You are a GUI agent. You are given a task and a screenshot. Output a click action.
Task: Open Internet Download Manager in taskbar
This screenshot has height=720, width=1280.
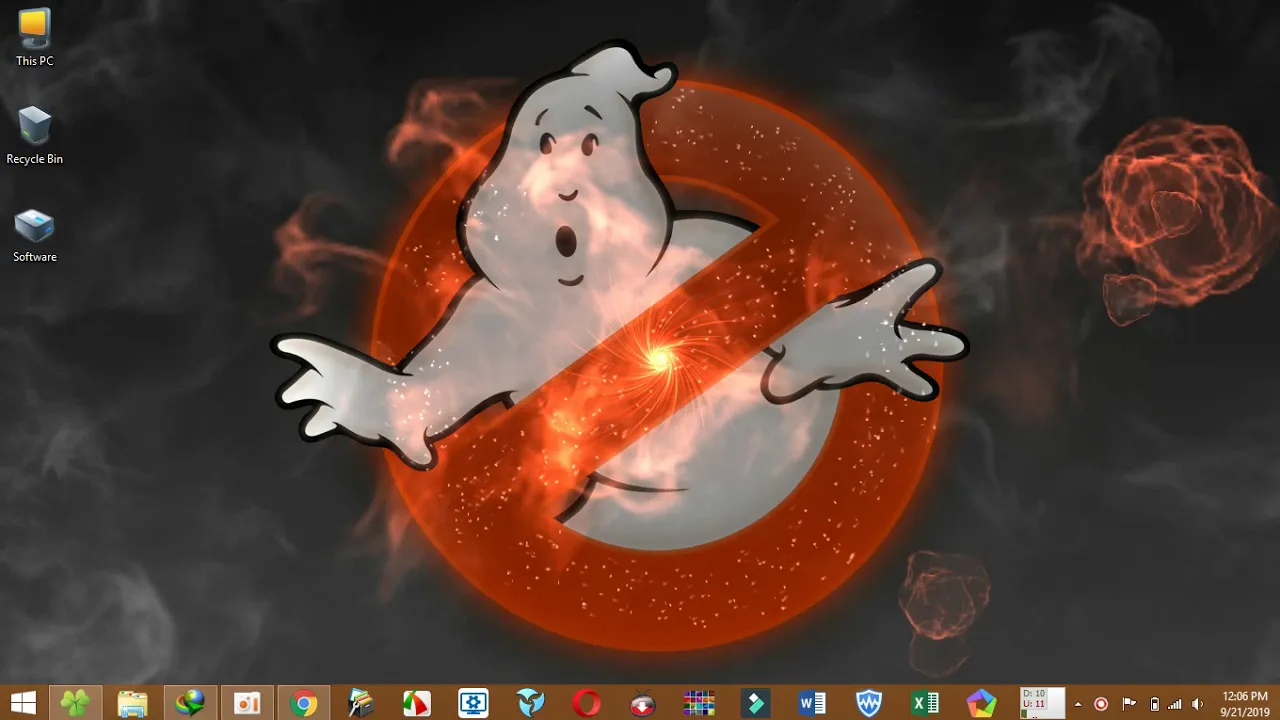coord(190,703)
